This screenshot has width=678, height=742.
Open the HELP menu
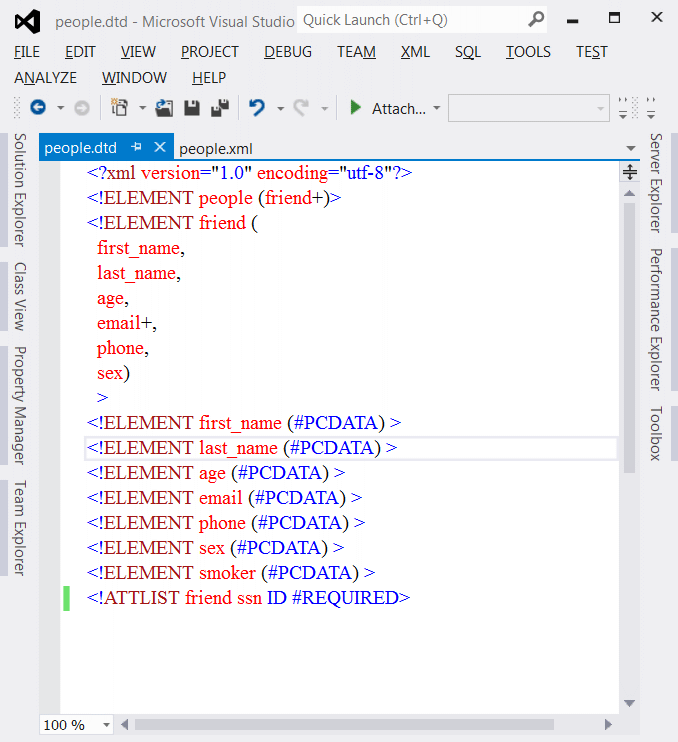point(209,78)
